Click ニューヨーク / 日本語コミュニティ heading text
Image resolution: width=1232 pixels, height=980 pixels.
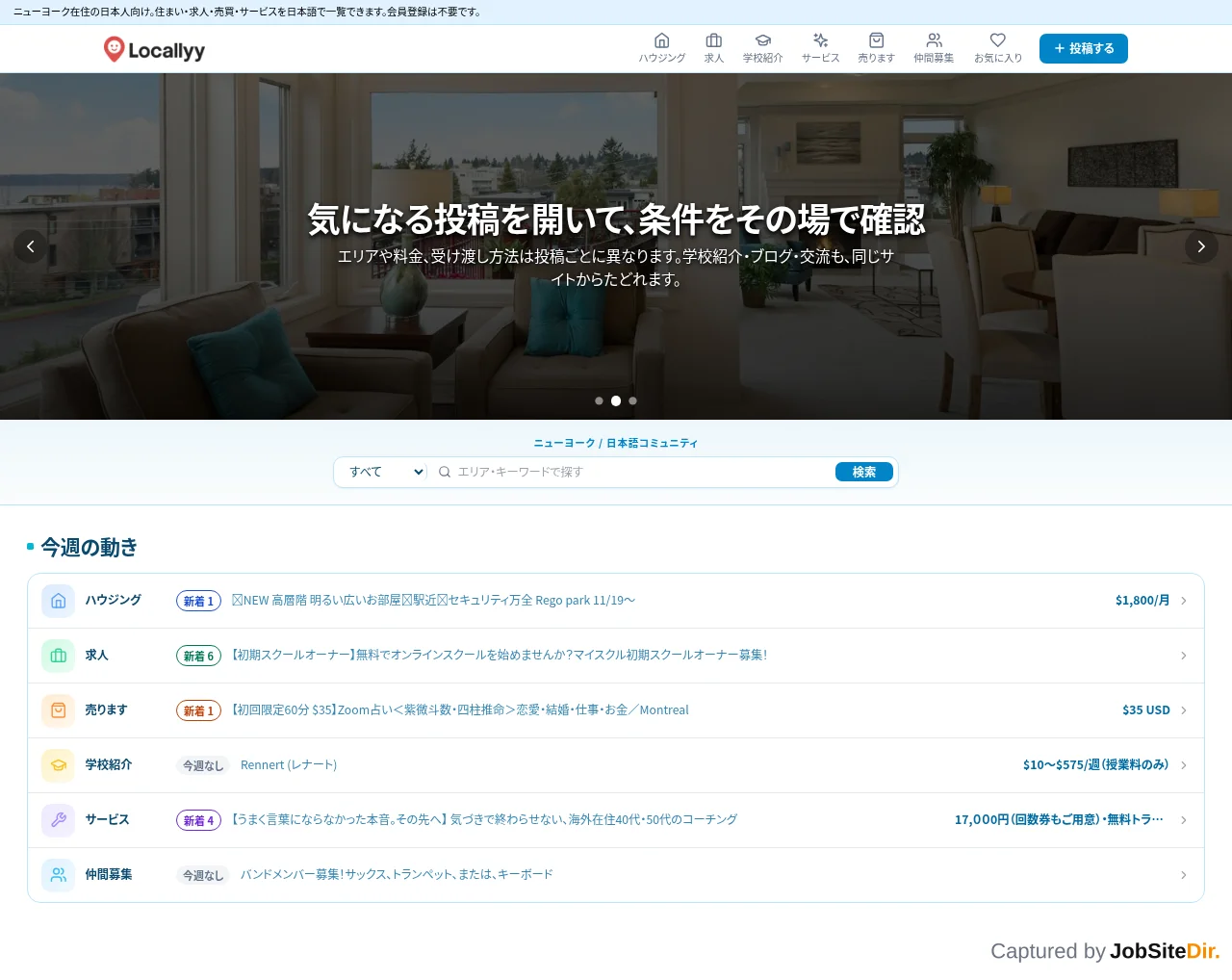tap(616, 444)
